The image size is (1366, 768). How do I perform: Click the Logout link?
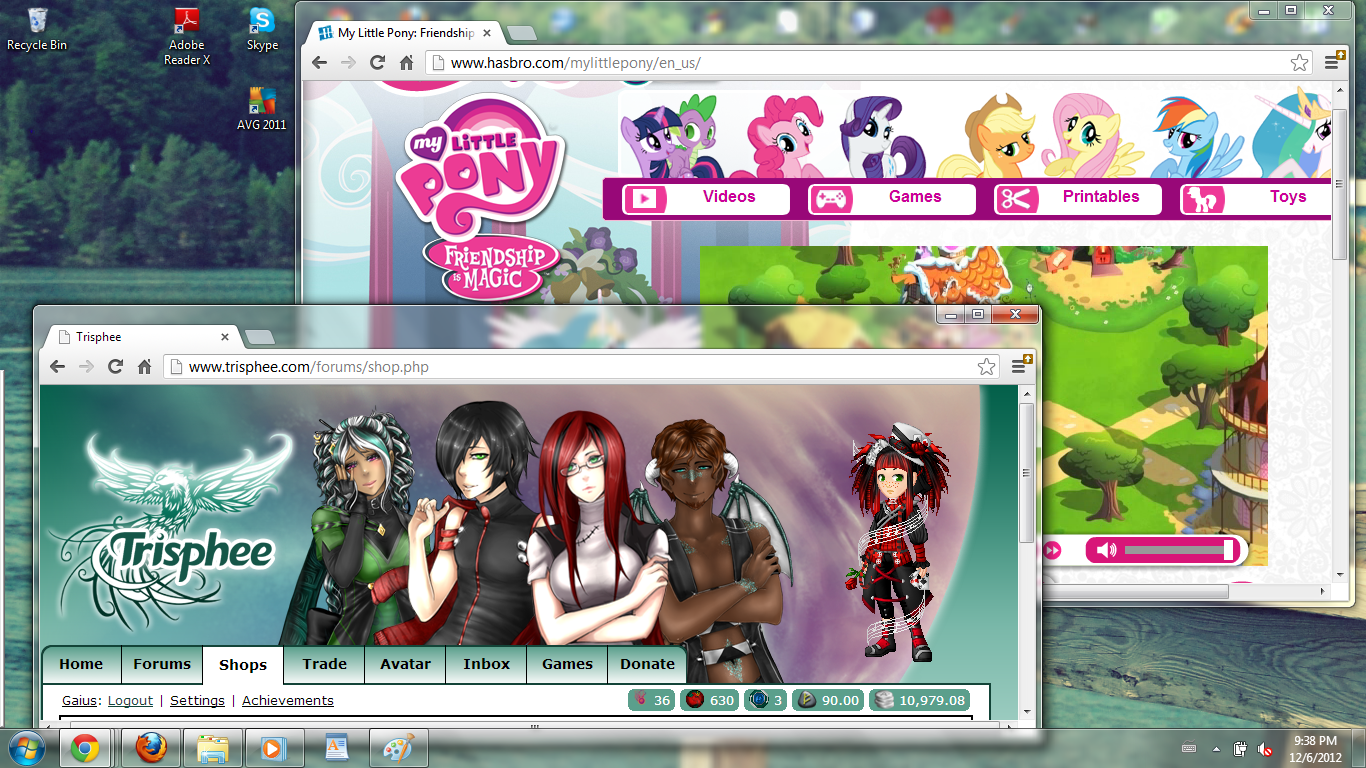click(x=130, y=700)
